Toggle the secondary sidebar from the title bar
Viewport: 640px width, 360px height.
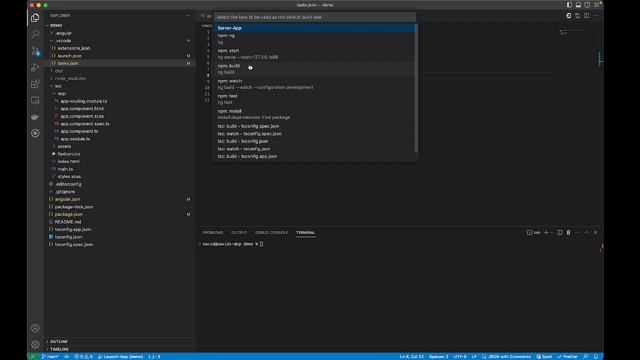click(x=587, y=5)
